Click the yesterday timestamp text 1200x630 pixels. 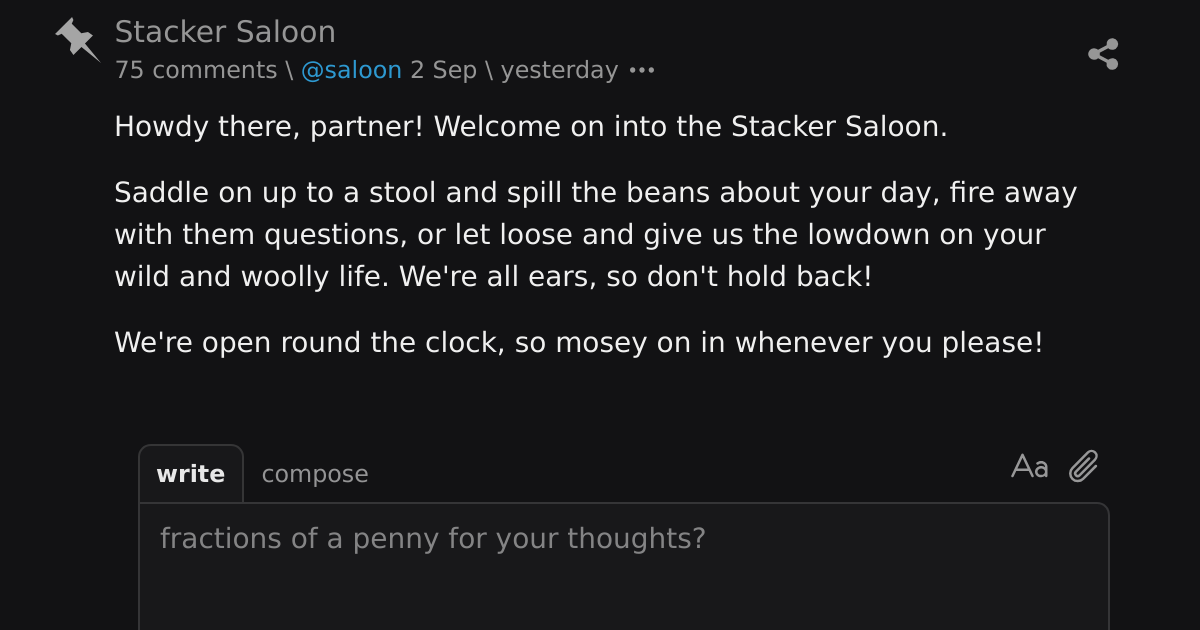click(x=559, y=70)
